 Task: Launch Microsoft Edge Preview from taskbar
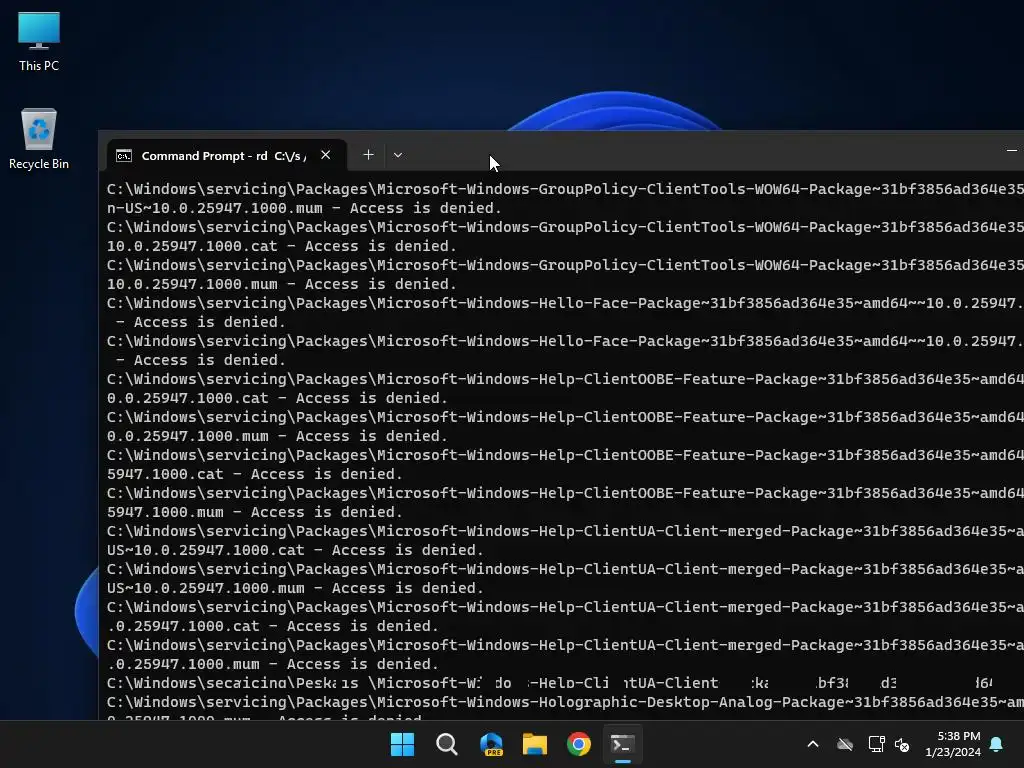pyautogui.click(x=491, y=744)
